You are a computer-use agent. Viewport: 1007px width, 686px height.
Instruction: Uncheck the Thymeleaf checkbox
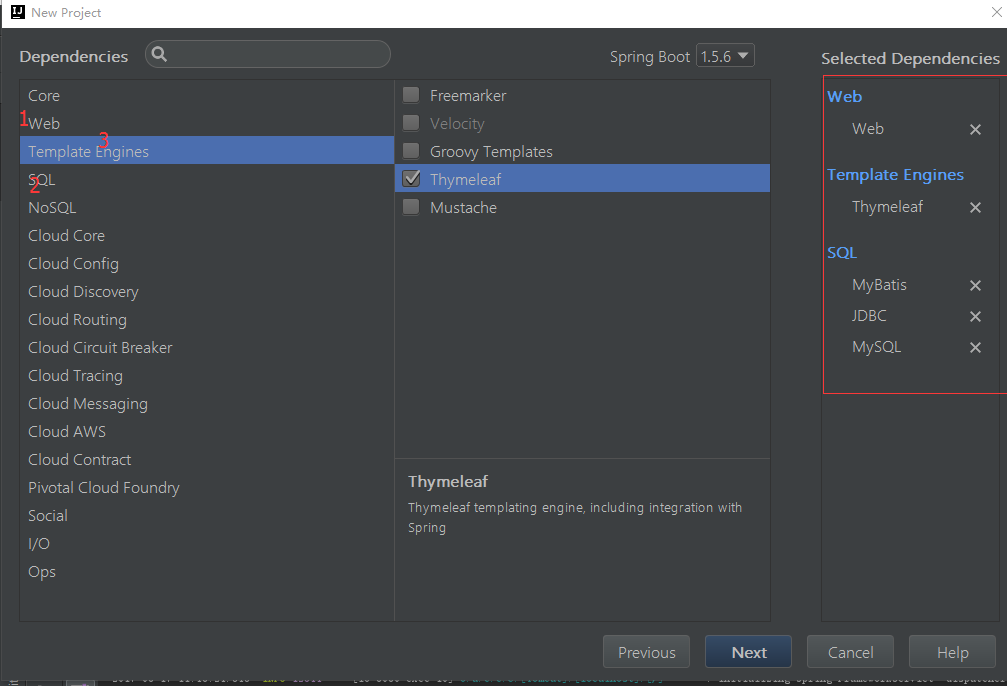pos(411,179)
